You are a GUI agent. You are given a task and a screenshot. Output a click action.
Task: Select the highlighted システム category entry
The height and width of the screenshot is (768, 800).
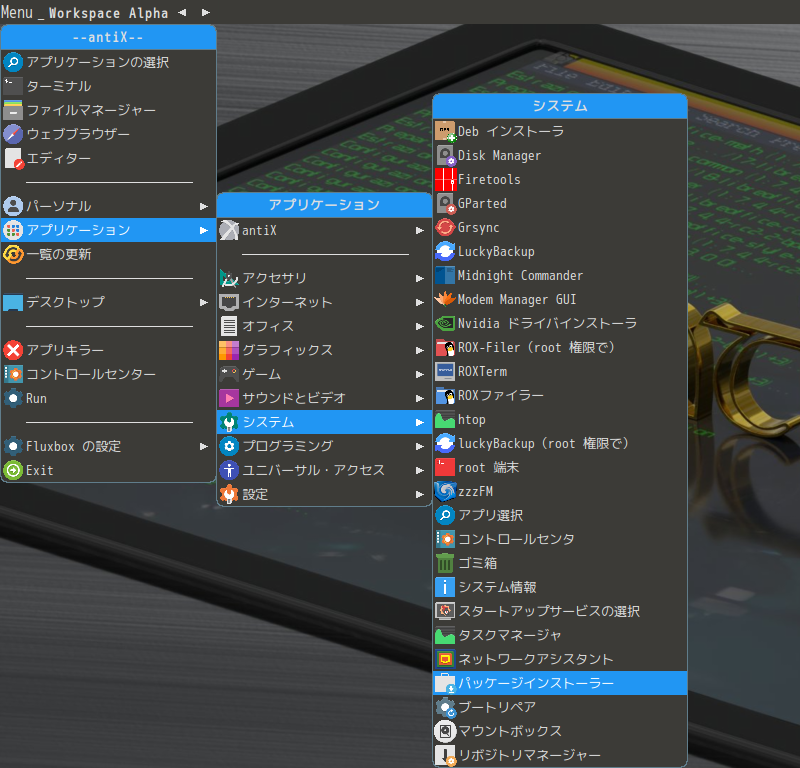(324, 422)
